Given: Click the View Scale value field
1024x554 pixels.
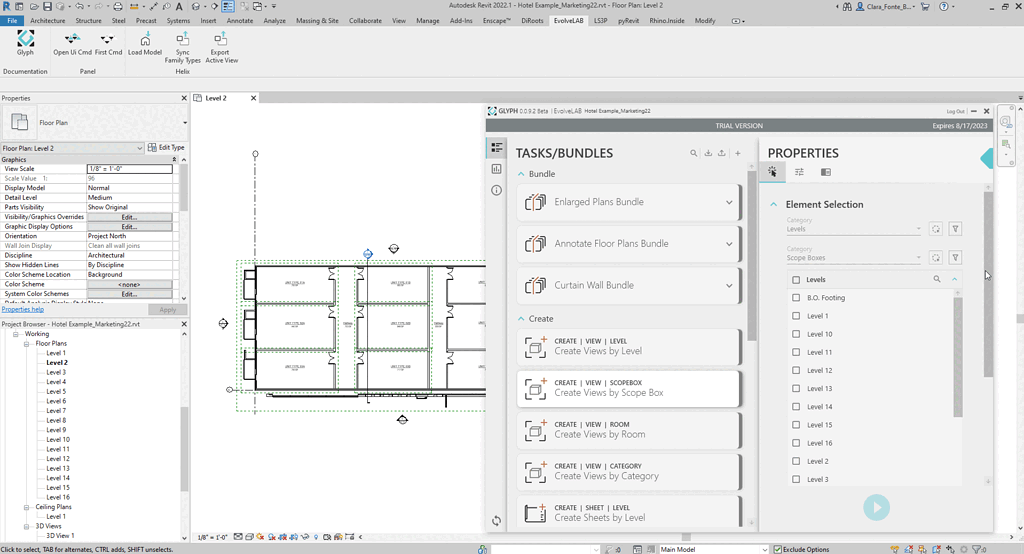Looking at the screenshot, I should (x=129, y=169).
